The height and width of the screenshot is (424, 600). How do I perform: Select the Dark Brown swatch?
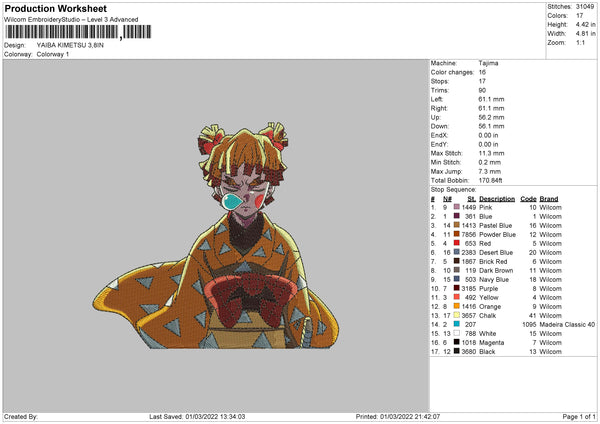tap(457, 270)
